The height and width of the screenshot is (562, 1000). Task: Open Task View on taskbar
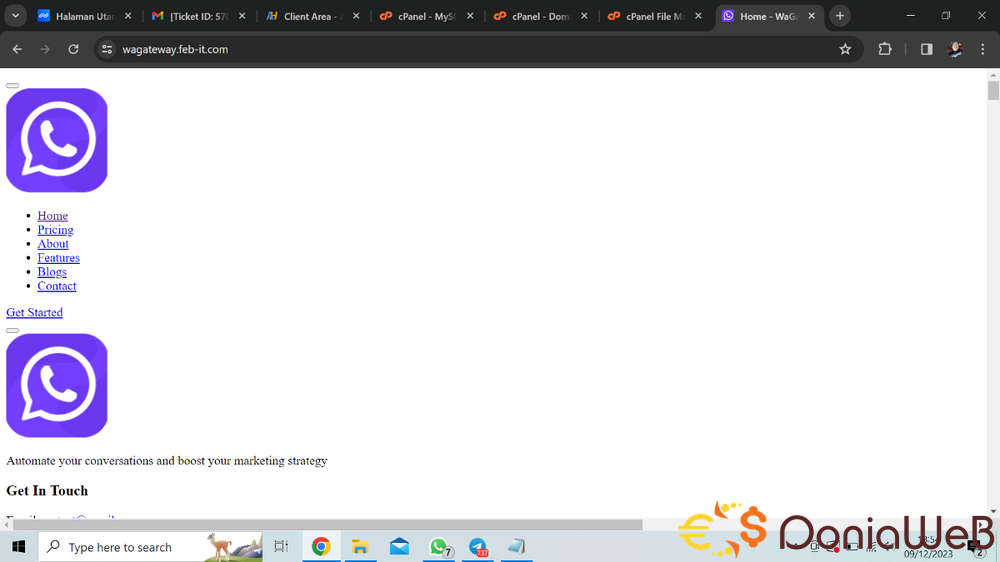281,547
